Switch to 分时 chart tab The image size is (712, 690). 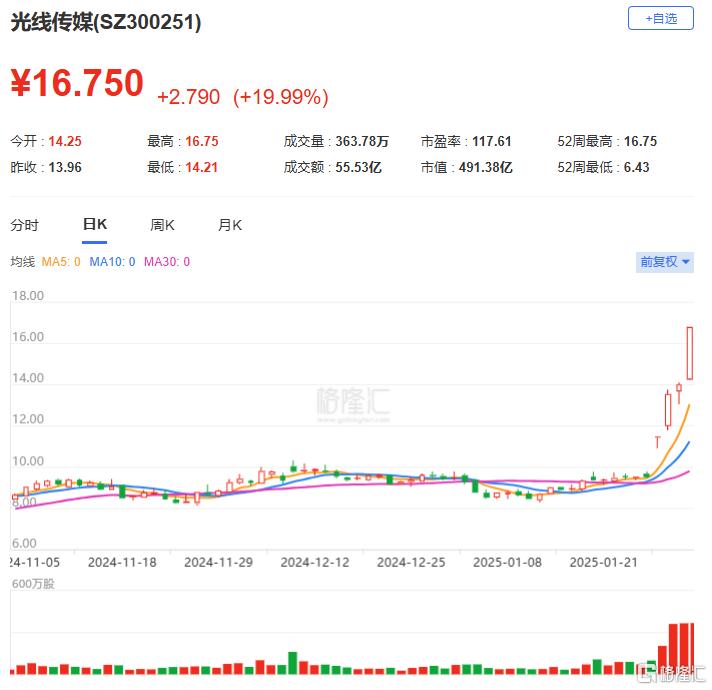25,225
